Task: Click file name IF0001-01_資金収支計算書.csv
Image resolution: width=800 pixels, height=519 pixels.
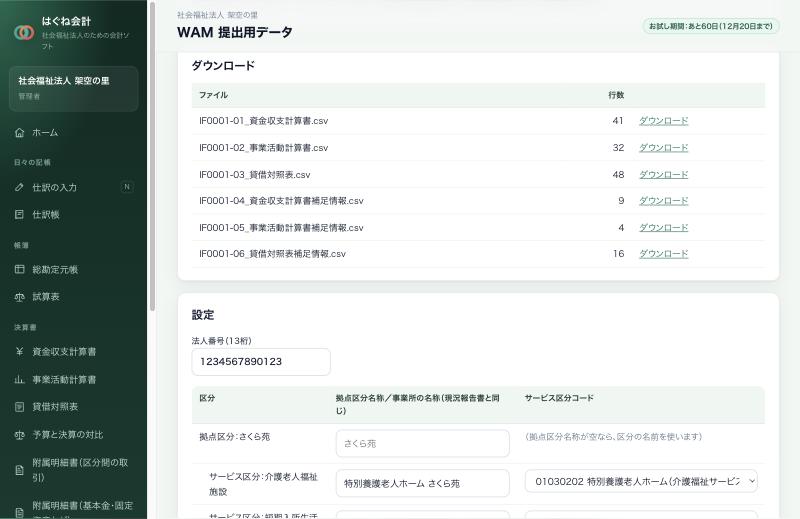Action: [x=263, y=121]
